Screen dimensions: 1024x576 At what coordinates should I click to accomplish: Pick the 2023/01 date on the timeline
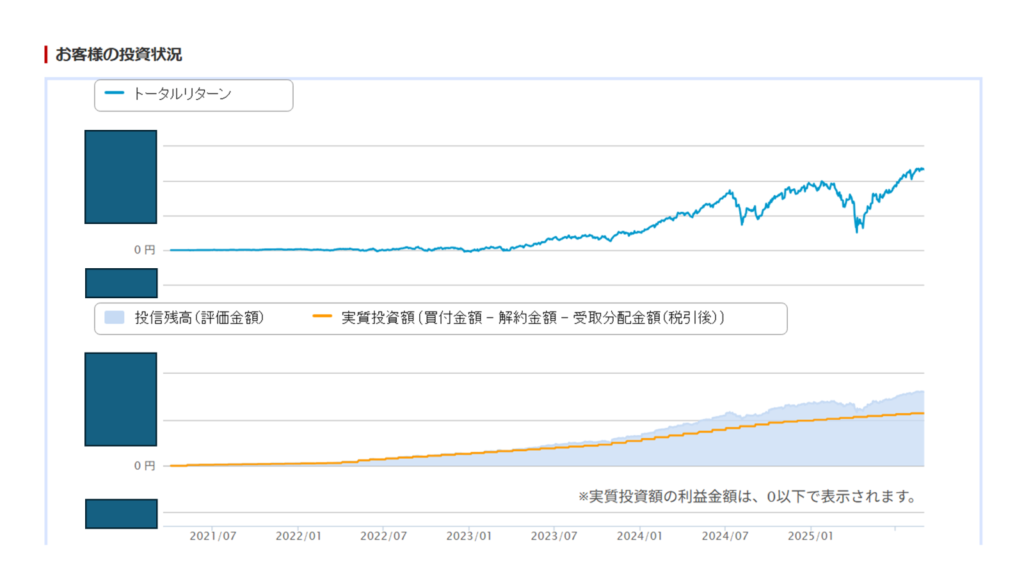click(470, 537)
